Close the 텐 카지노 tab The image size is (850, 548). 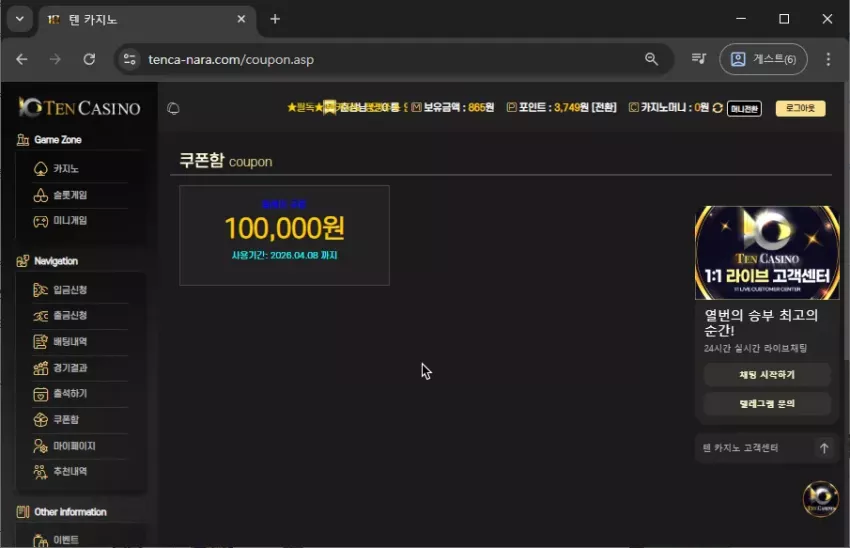[241, 19]
